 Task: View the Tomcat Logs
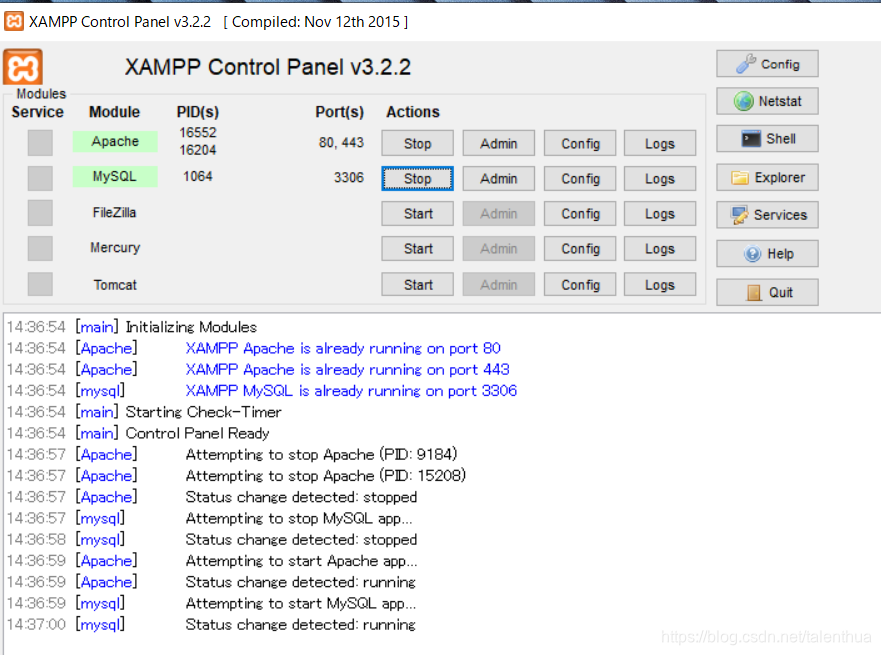[x=659, y=284]
